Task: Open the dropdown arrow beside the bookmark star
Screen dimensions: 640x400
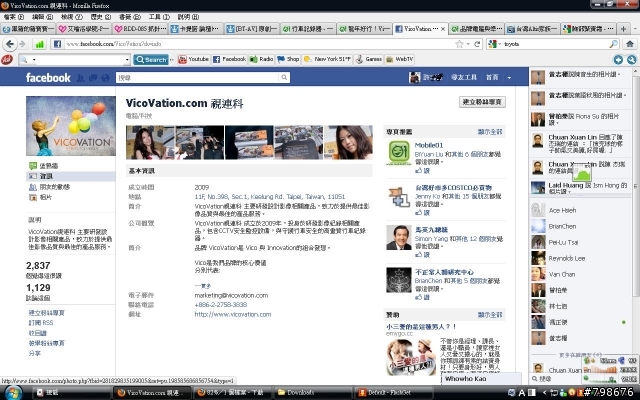Action: click(x=468, y=44)
